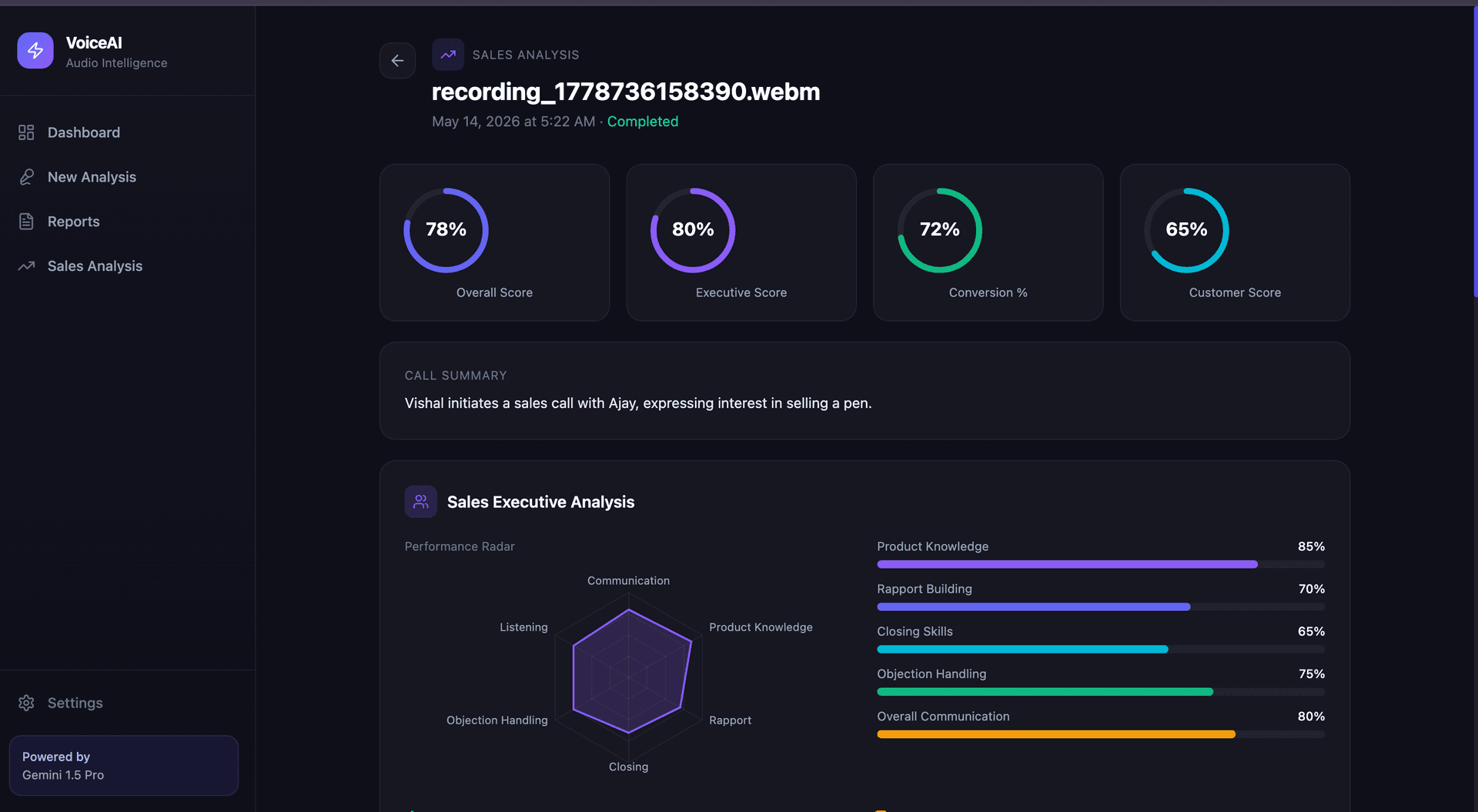
Task: Click the Overall Communication progress bar
Action: (x=1101, y=734)
